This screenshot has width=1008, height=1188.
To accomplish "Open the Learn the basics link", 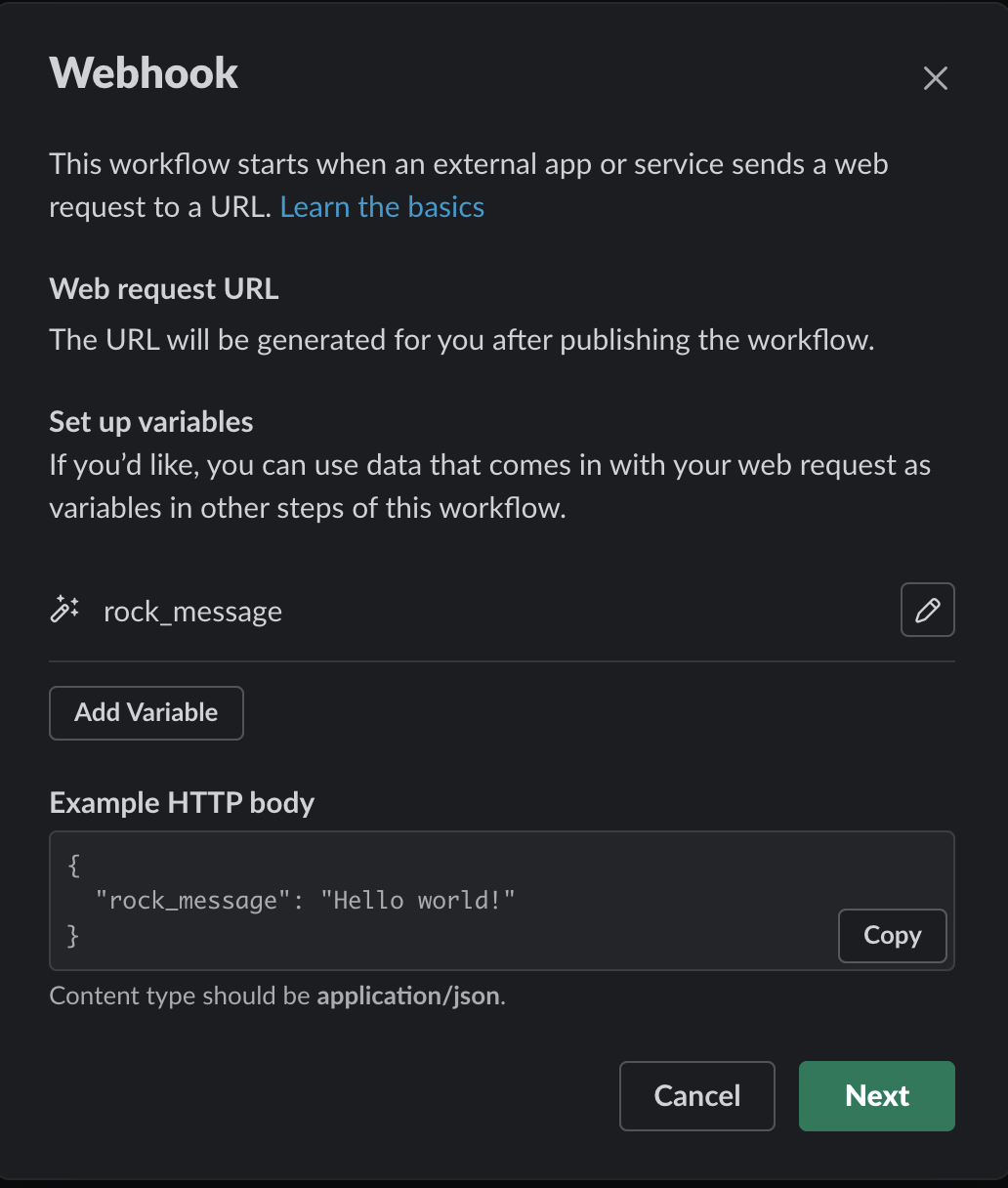I will [382, 207].
